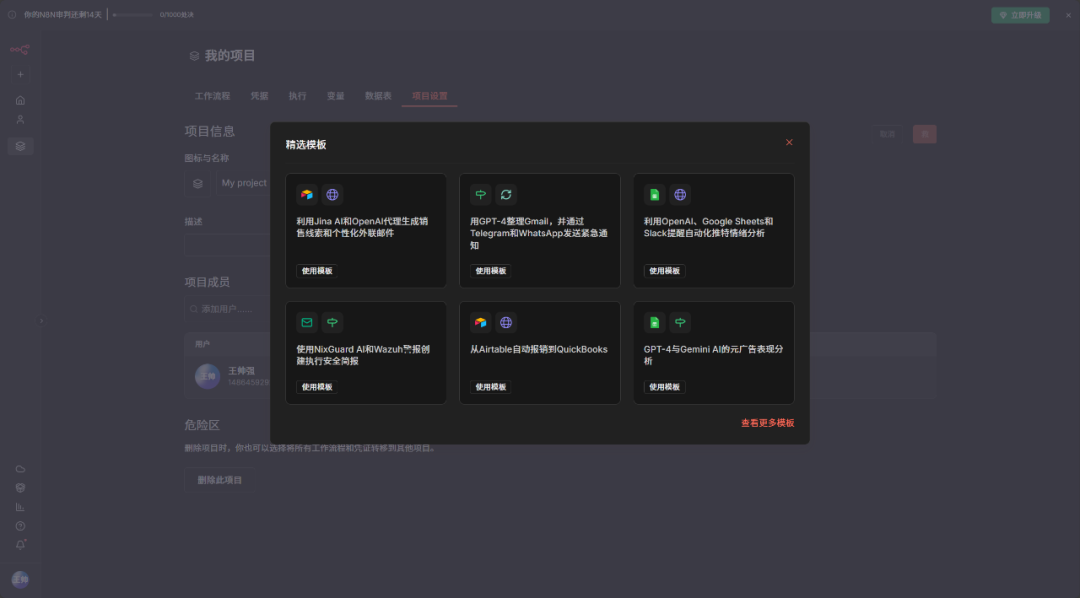The image size is (1080, 598).
Task: Click the 立即升级 upgrade button
Action: point(1020,15)
